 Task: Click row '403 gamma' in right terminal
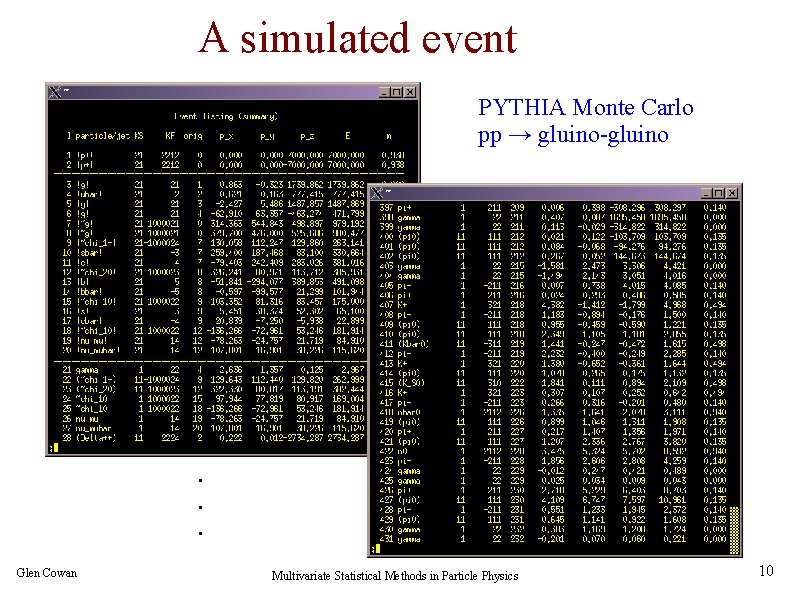pyautogui.click(x=553, y=266)
